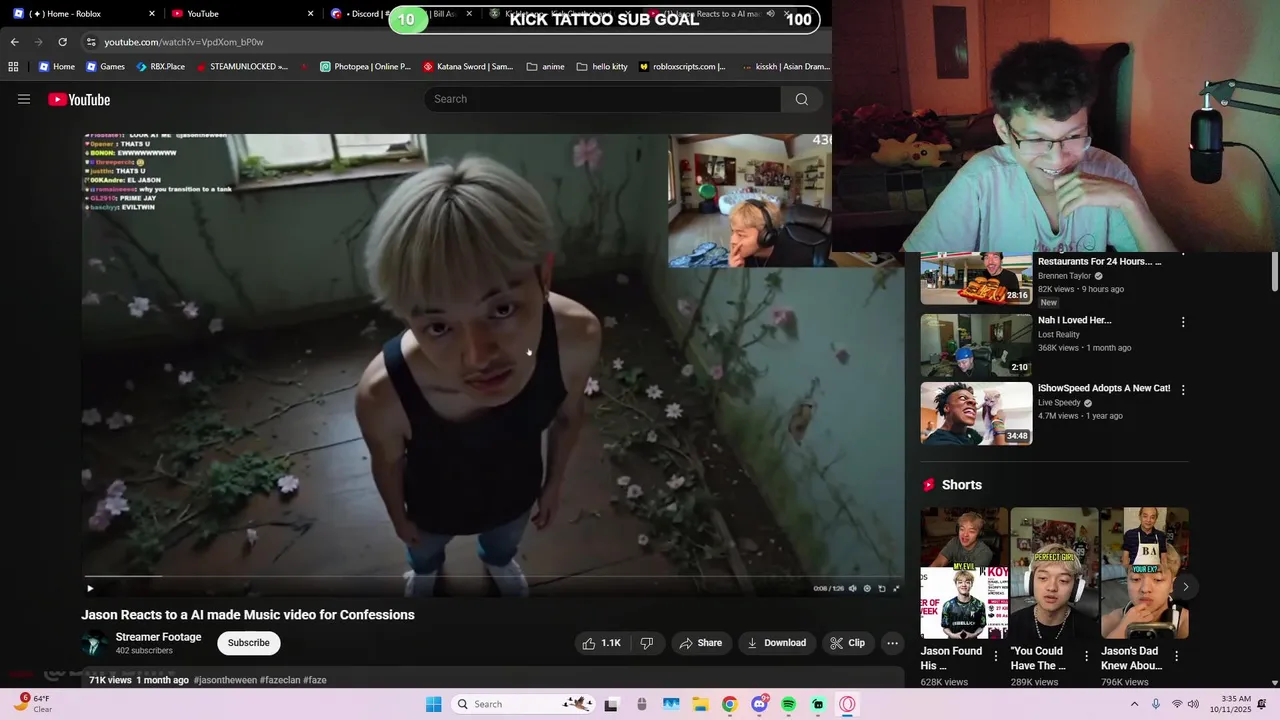Viewport: 1280px width, 720px height.
Task: Open options for 'Nah I Loved Her...'
Action: pos(1183,322)
